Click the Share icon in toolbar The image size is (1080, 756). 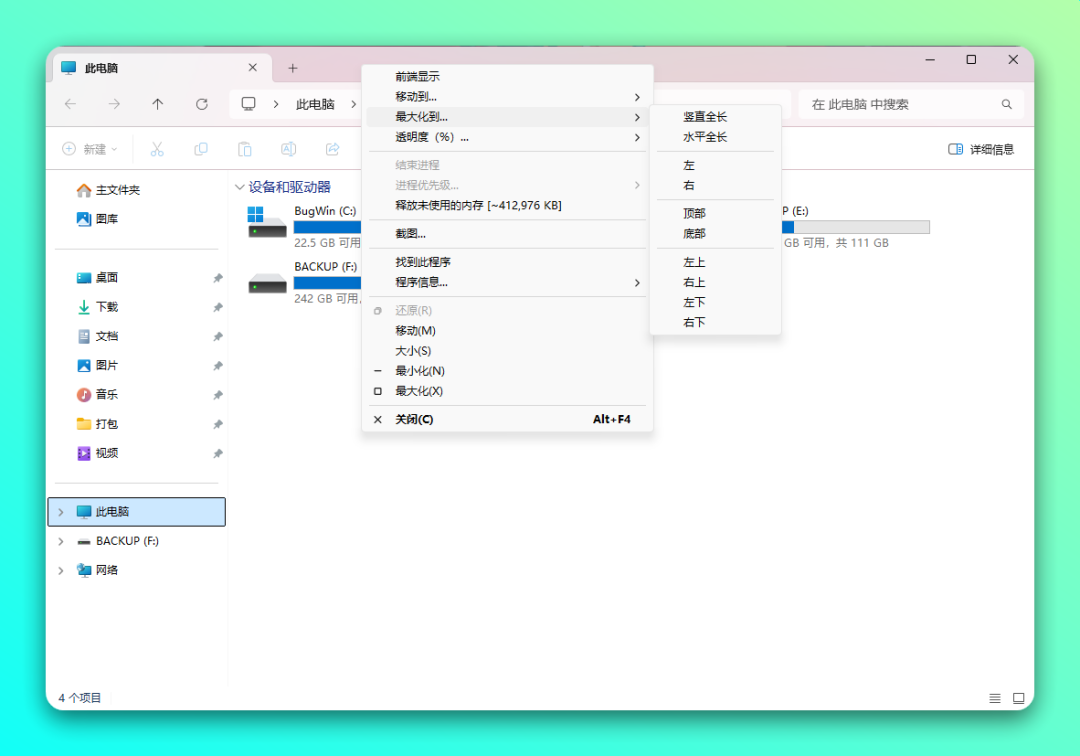[332, 149]
